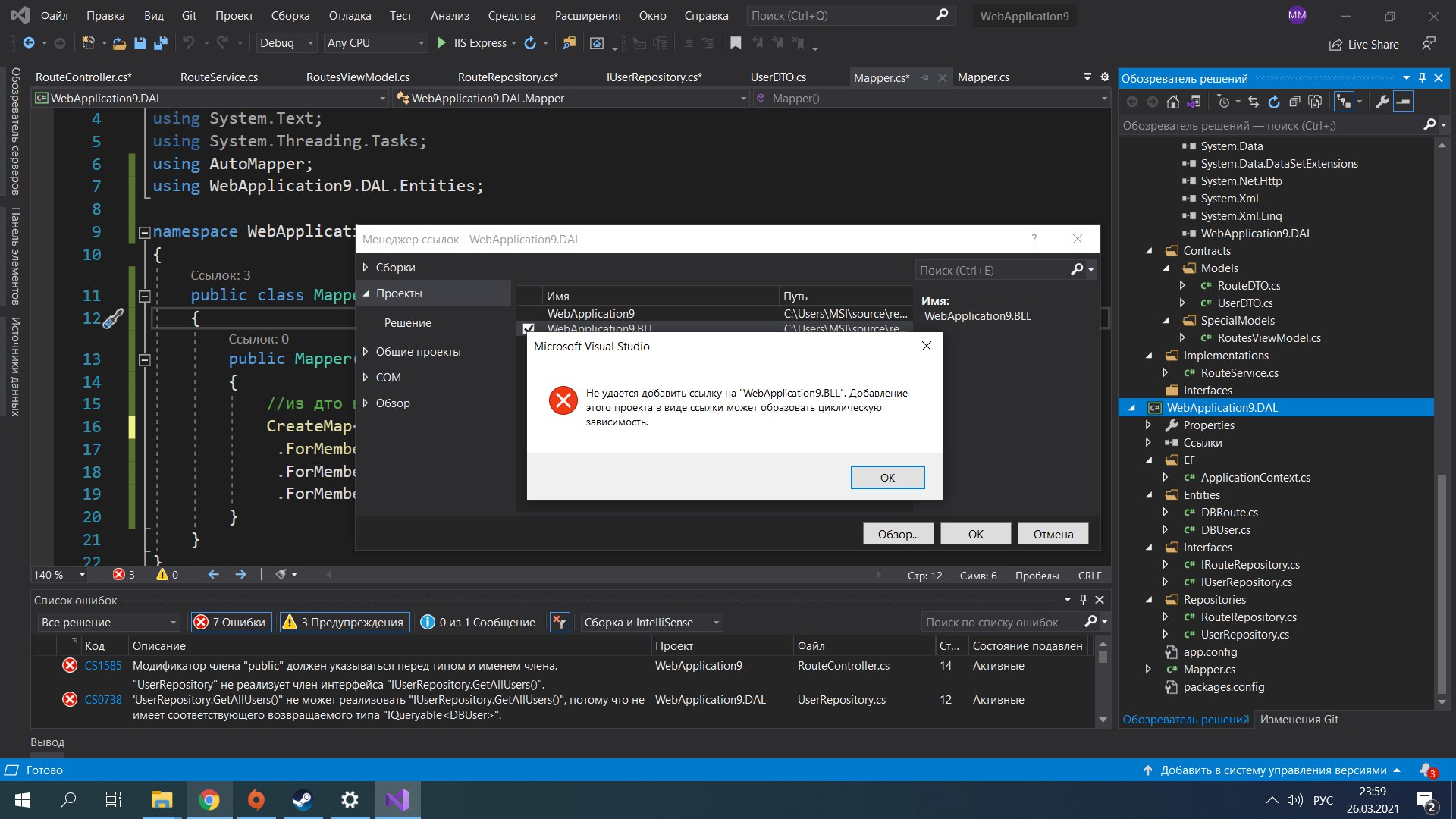This screenshot has width=1456, height=819.
Task: Click pending changes filter clock icon
Action: pos(1223,102)
